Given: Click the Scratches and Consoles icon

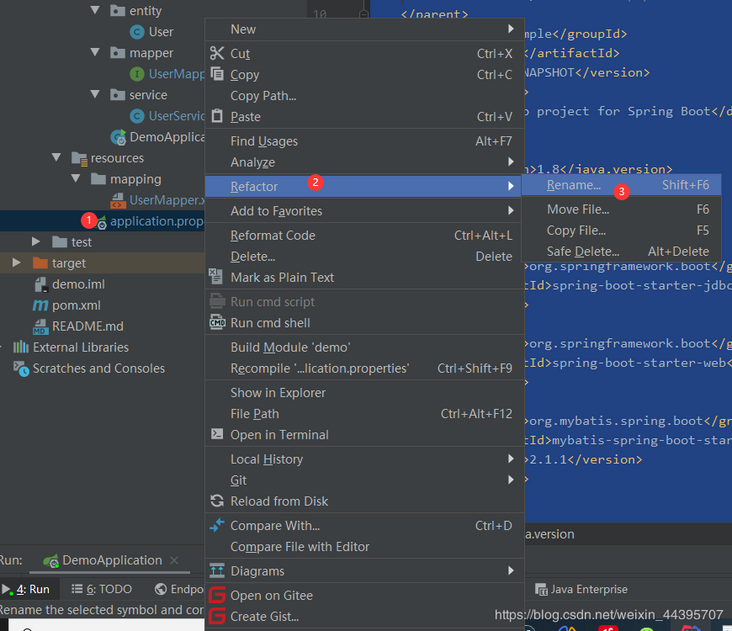Looking at the screenshot, I should (x=21, y=368).
